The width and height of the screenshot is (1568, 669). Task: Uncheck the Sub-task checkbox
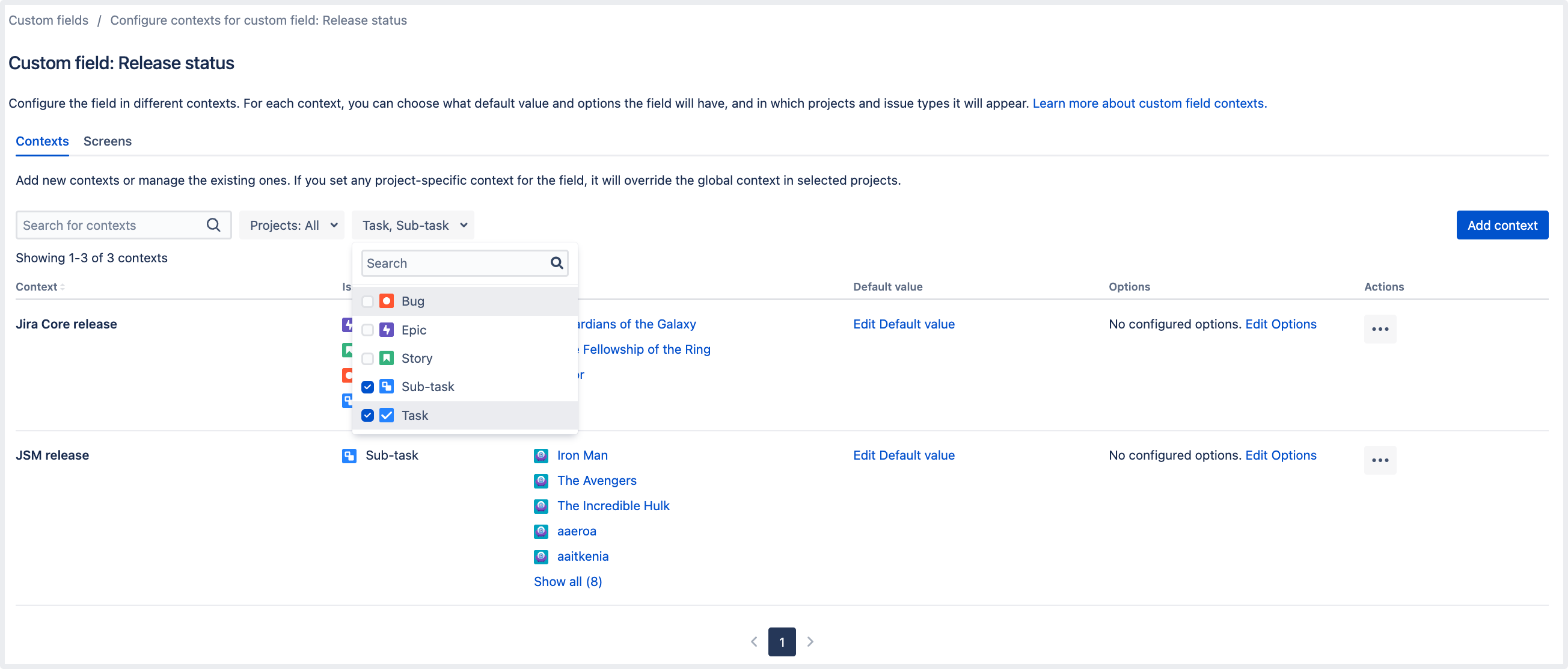[368, 387]
